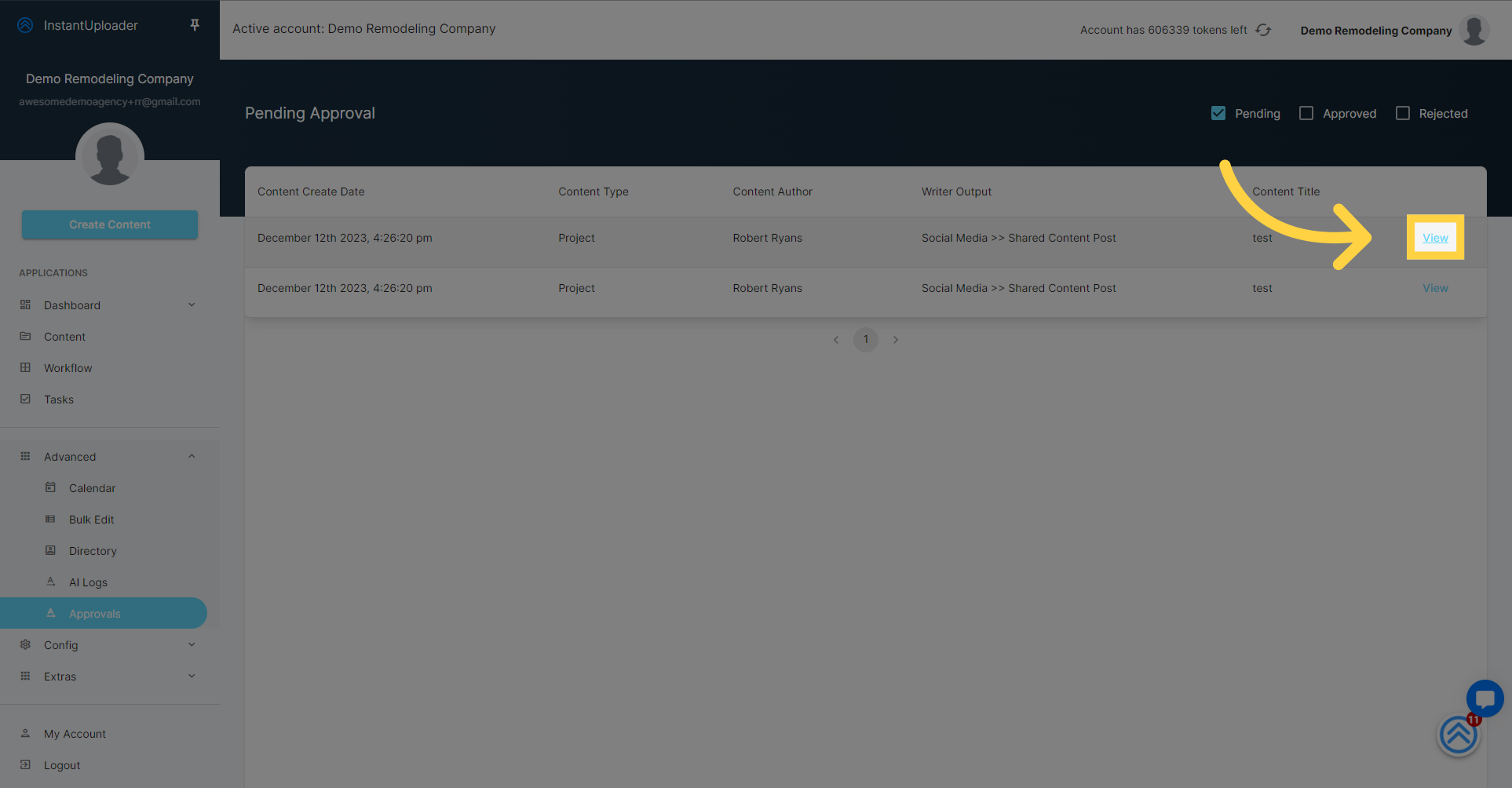Click the 'Pending Approval' page heading
The width and height of the screenshot is (1512, 788).
click(310, 113)
